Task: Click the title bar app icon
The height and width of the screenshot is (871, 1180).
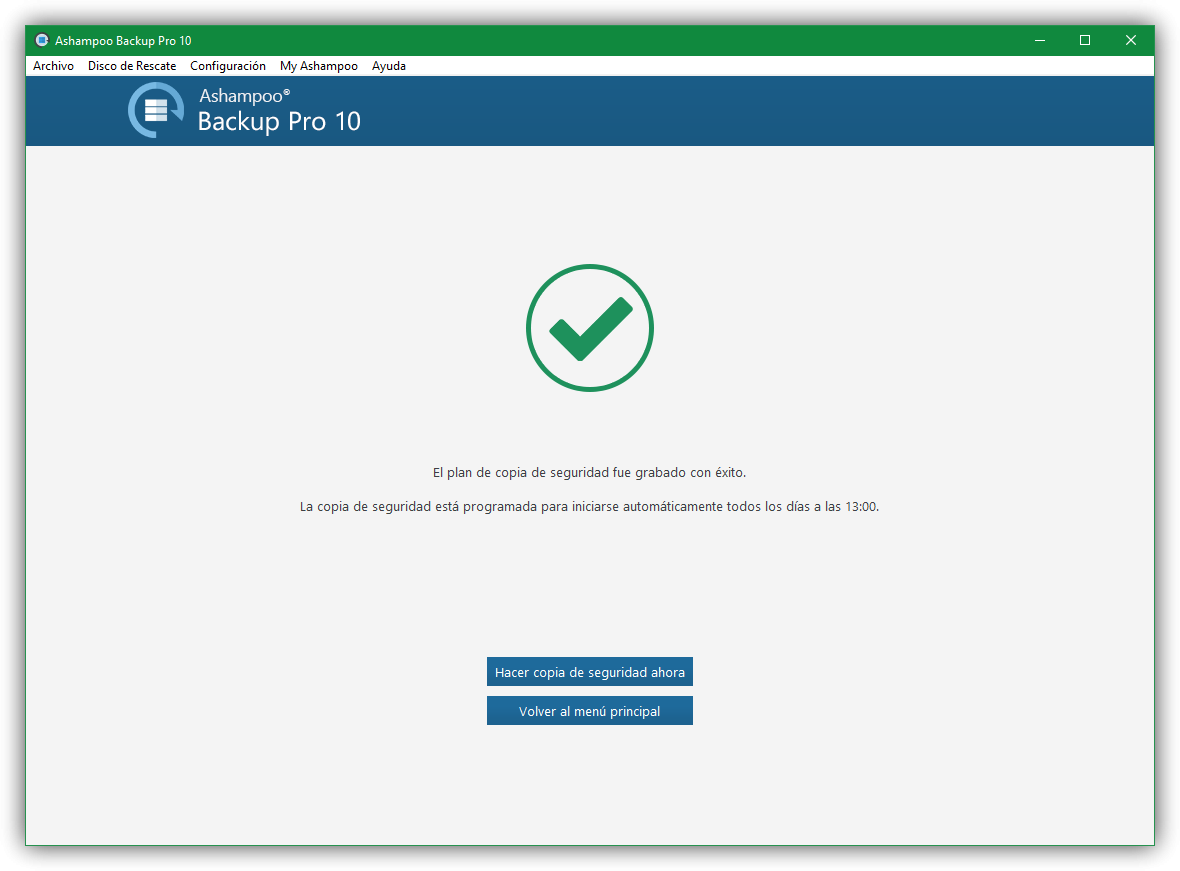Action: [x=41, y=41]
